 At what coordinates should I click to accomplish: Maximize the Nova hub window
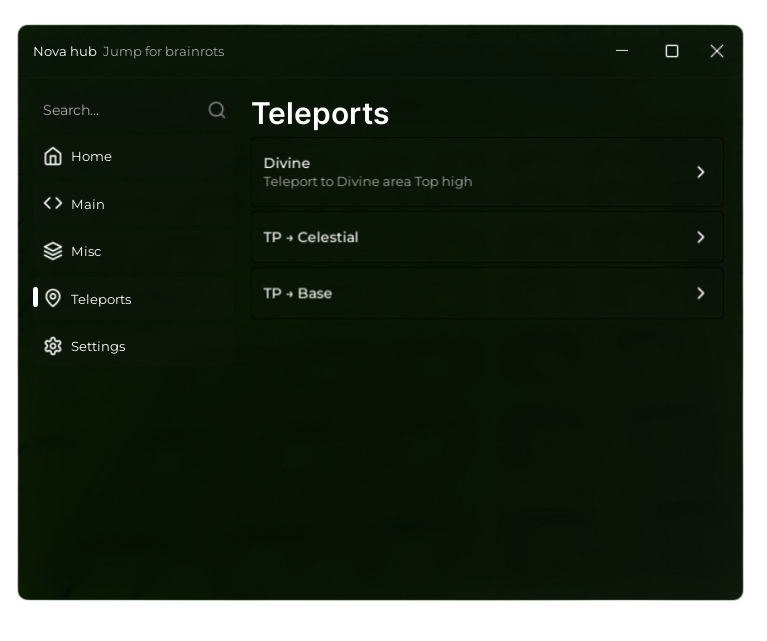(672, 51)
